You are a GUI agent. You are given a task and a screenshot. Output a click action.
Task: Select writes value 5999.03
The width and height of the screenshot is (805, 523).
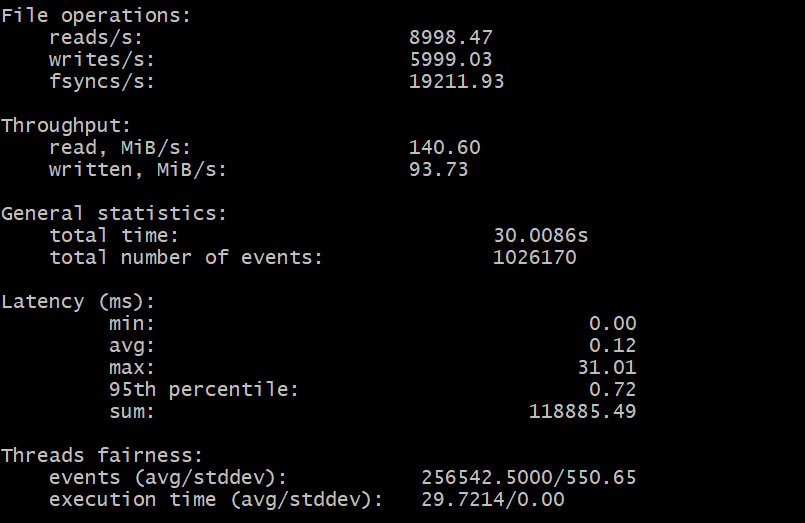coord(451,60)
